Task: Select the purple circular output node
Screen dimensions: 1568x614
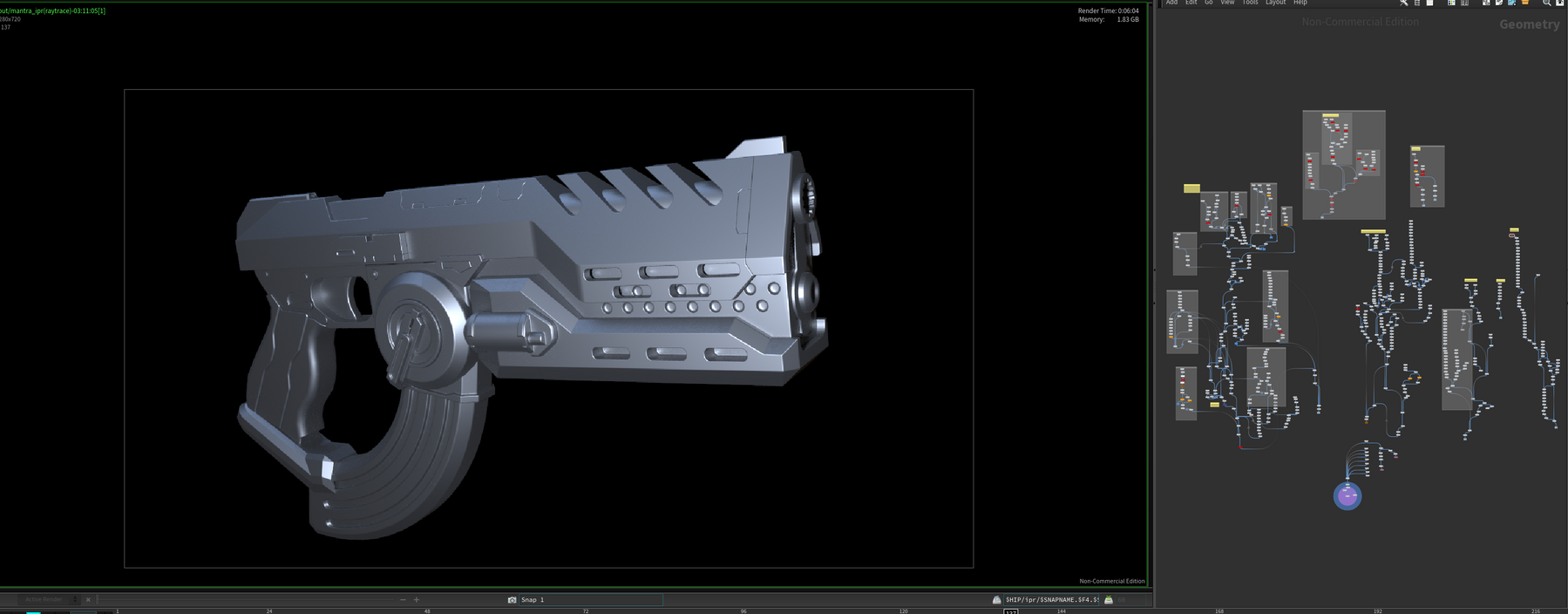Action: (1347, 496)
